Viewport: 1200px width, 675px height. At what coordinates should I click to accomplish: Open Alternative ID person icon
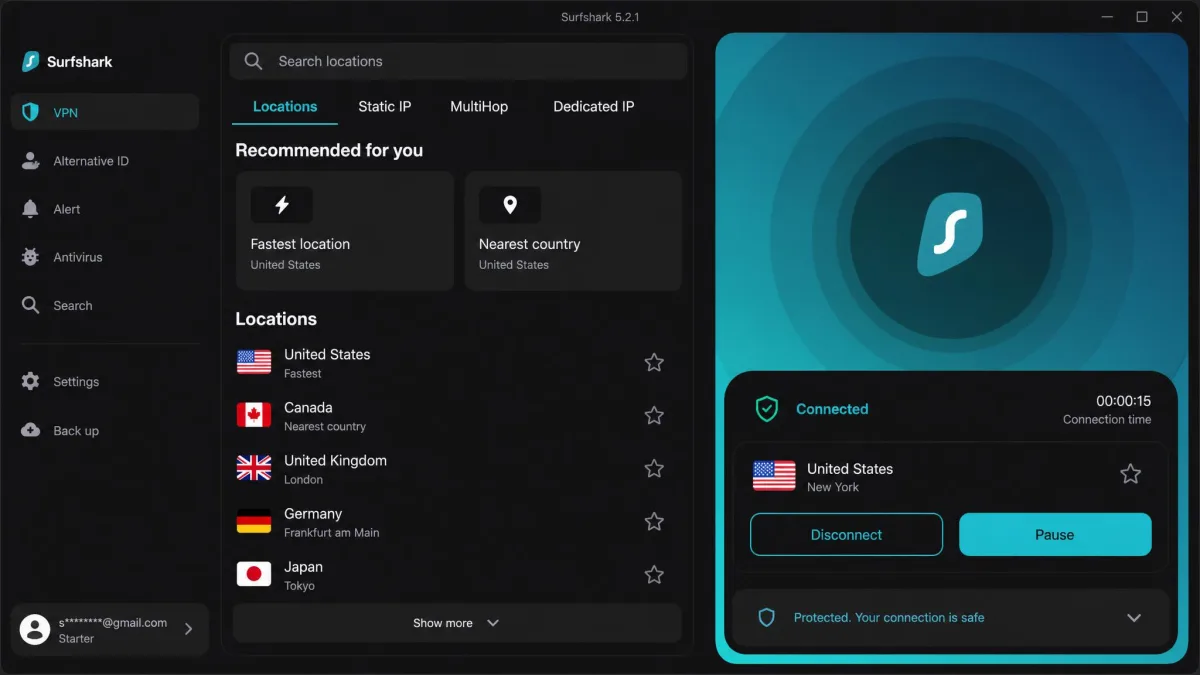[x=31, y=160]
